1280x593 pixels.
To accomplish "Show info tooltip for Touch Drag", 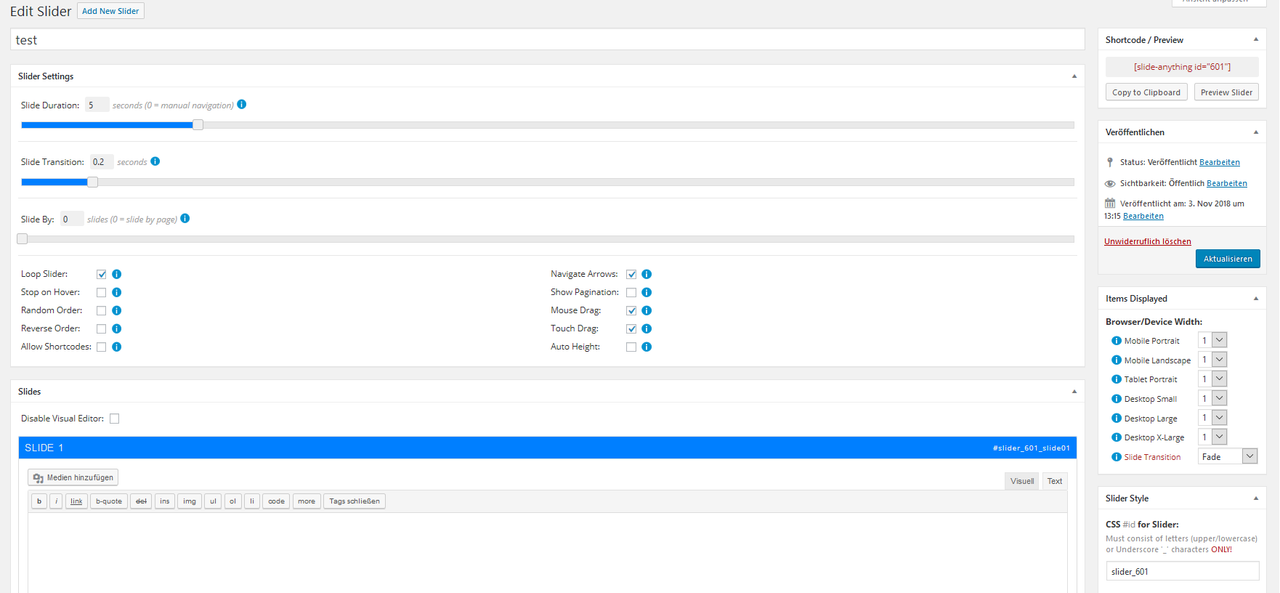I will coord(647,328).
